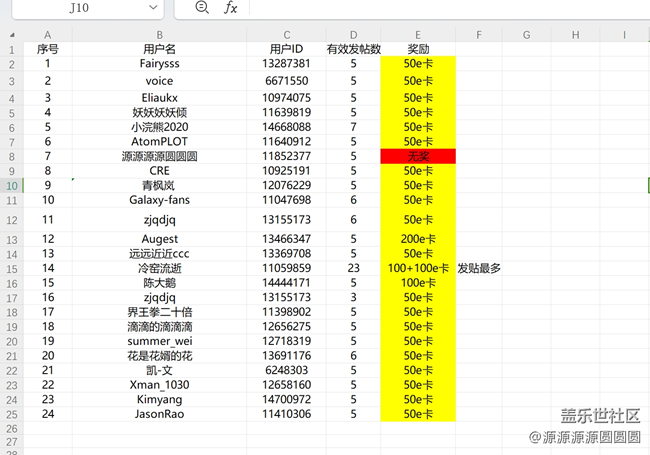Select the cell containing 源源源源圆圆圆
Screen dimensions: 650x455
(159, 156)
